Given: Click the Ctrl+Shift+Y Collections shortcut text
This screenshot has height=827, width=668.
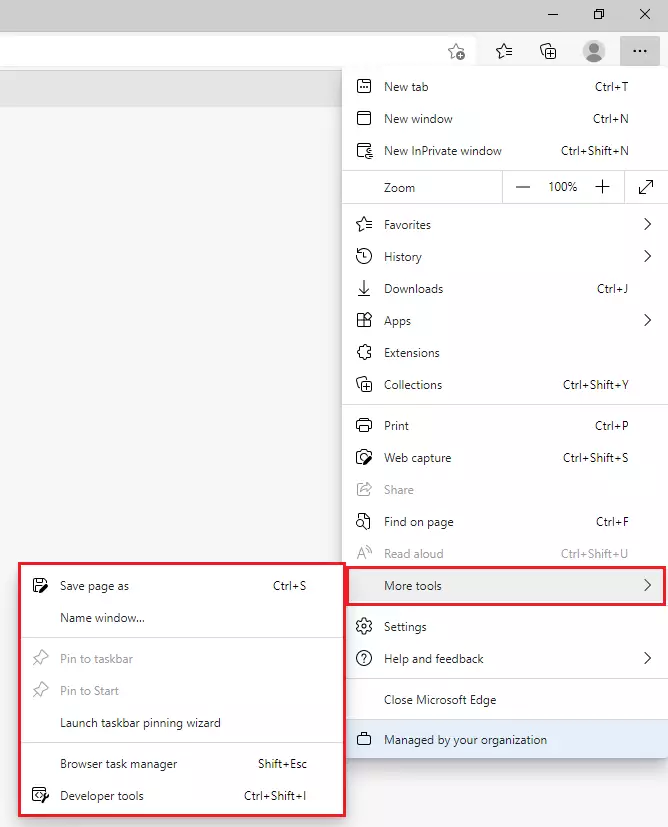Looking at the screenshot, I should coord(596,385).
